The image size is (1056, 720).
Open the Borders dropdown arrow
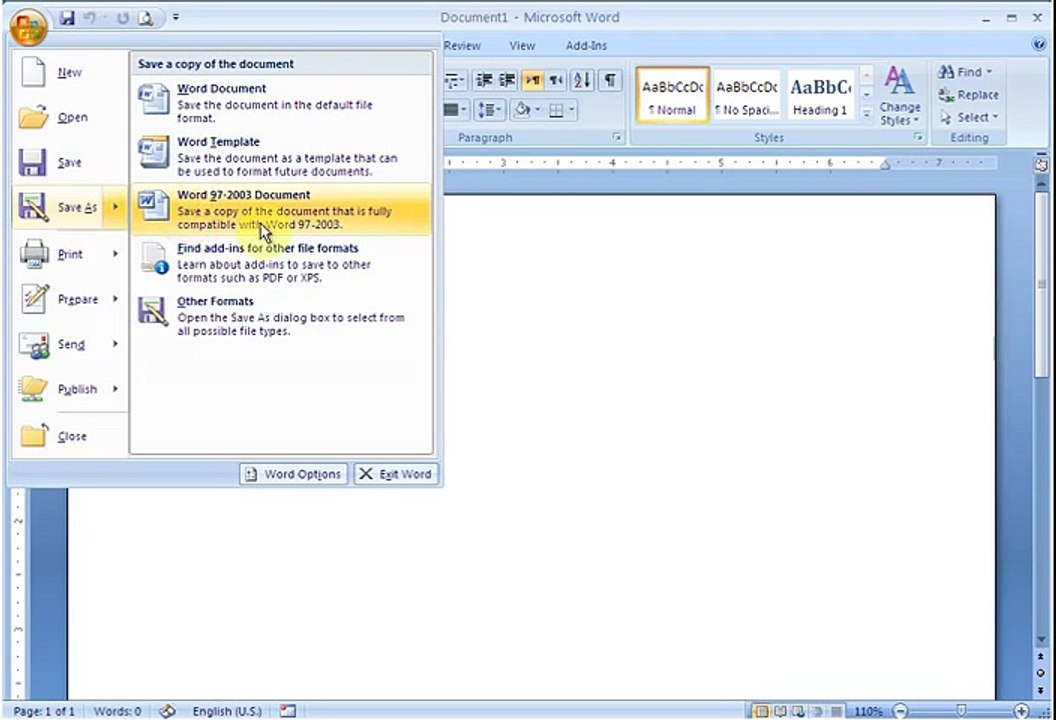pos(572,110)
